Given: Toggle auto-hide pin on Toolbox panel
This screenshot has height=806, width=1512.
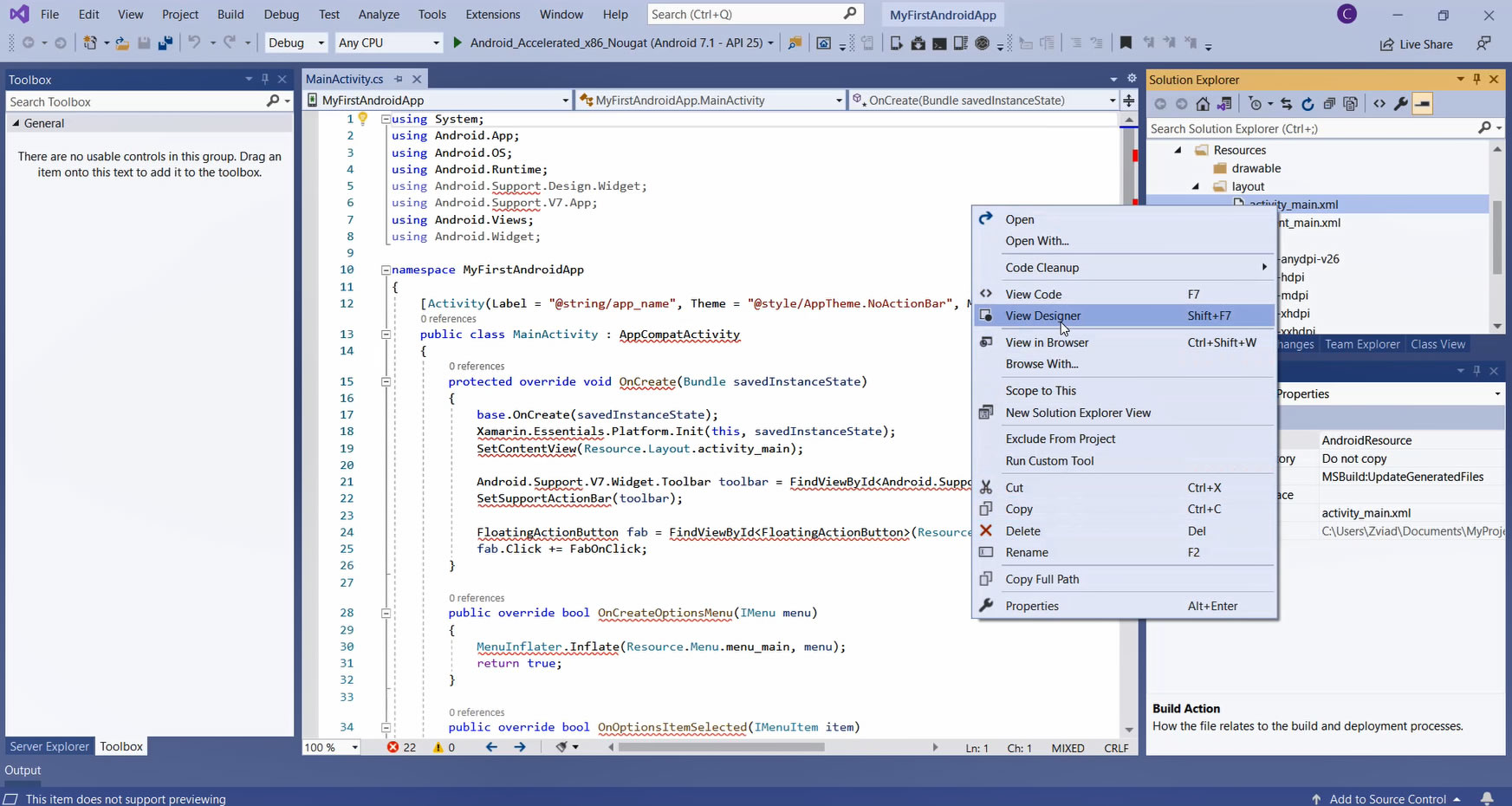Looking at the screenshot, I should pyautogui.click(x=265, y=79).
